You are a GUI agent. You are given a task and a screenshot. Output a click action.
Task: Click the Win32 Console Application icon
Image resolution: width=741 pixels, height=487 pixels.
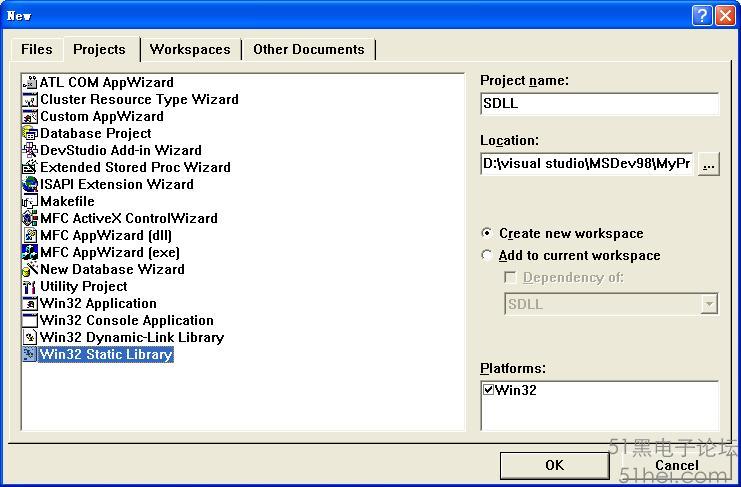coord(30,320)
